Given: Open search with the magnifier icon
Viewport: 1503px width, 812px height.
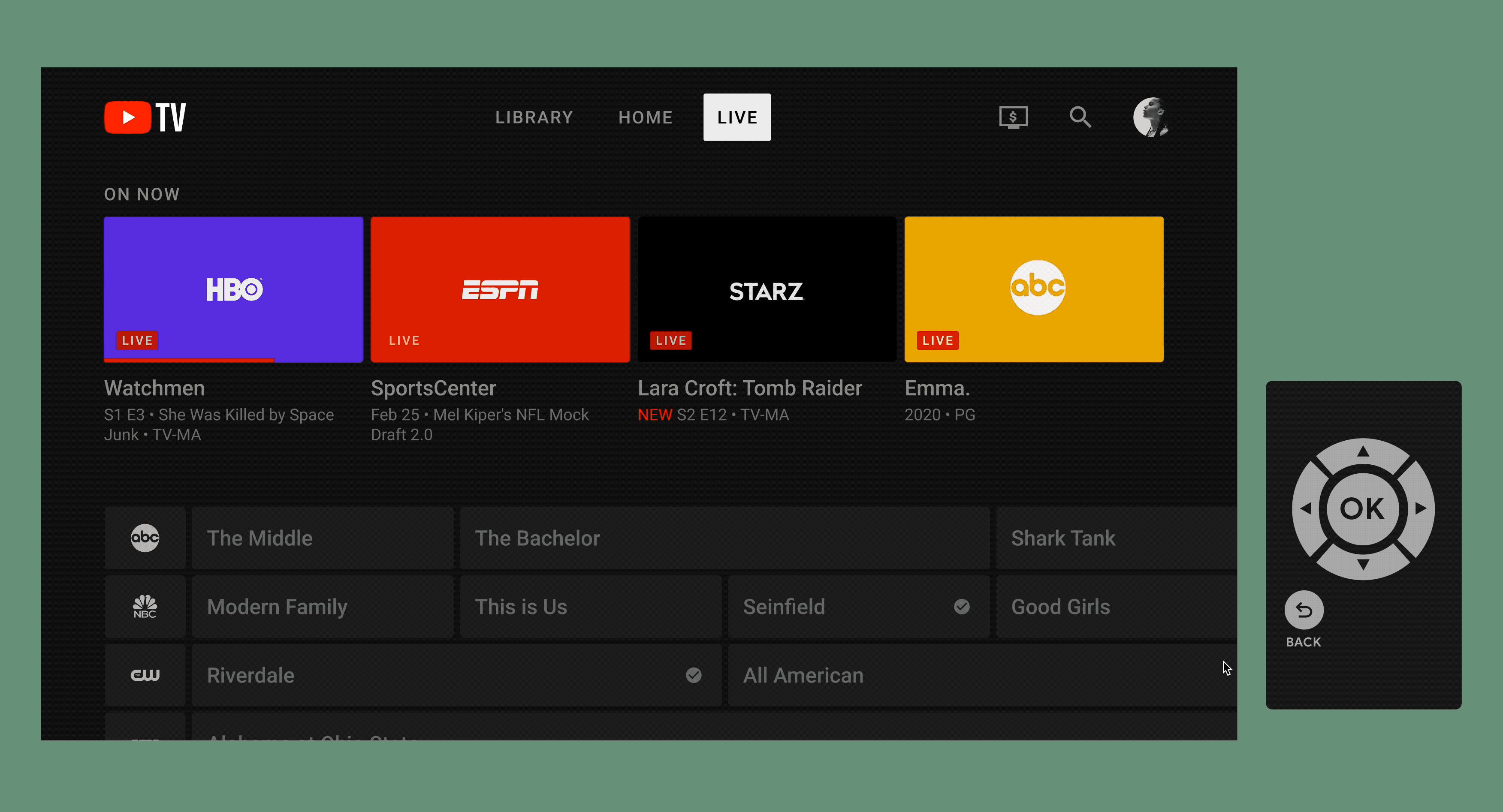Looking at the screenshot, I should (1080, 117).
